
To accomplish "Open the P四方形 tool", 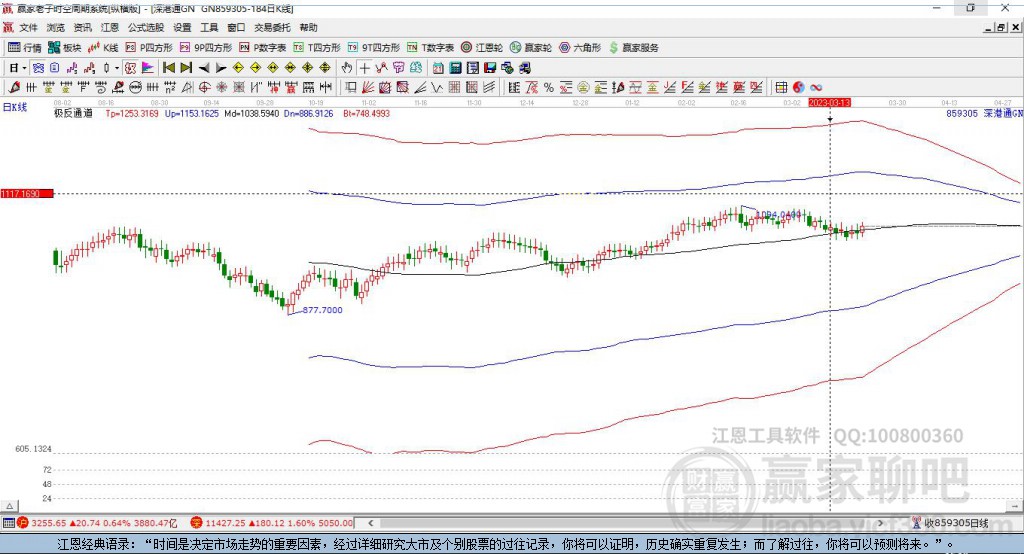I will pos(149,48).
